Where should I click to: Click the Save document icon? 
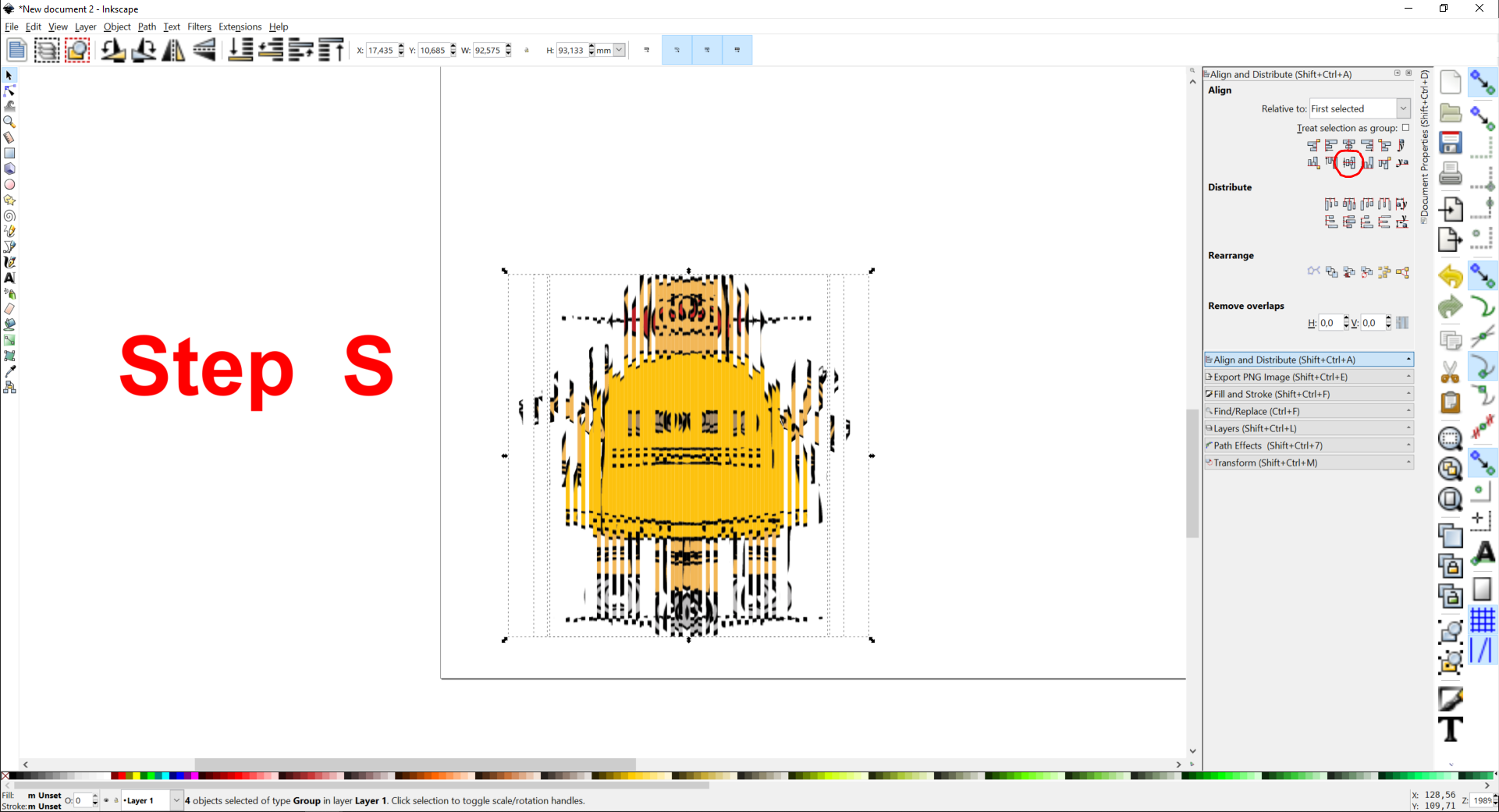(x=1451, y=143)
